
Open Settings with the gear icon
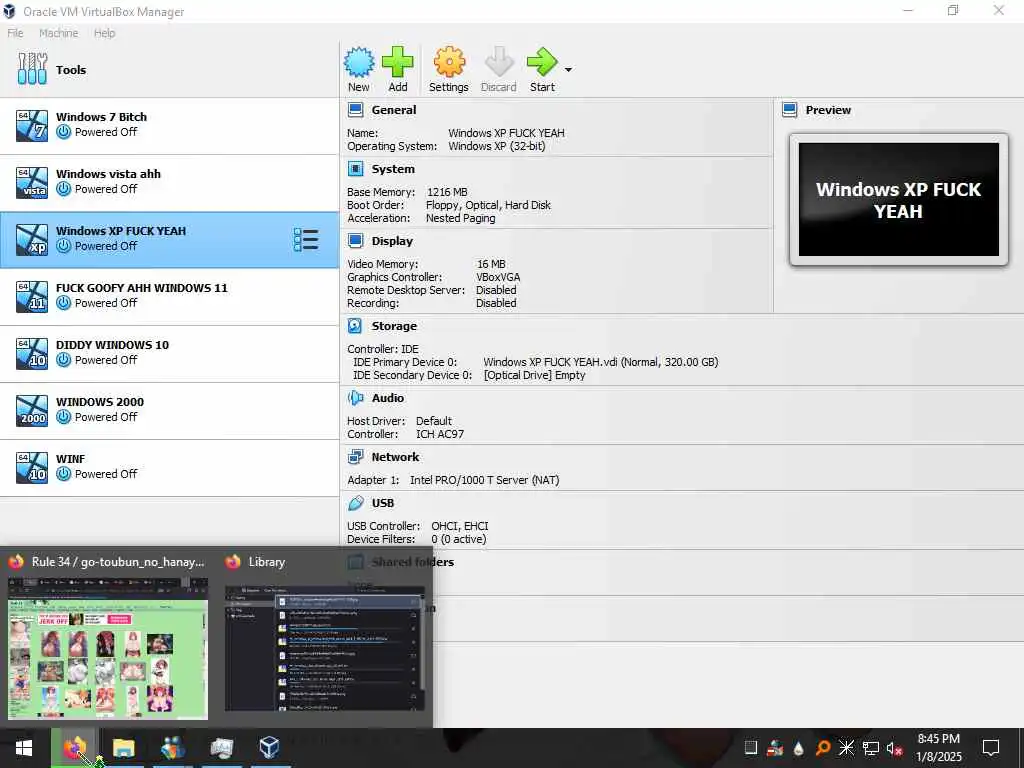point(449,63)
